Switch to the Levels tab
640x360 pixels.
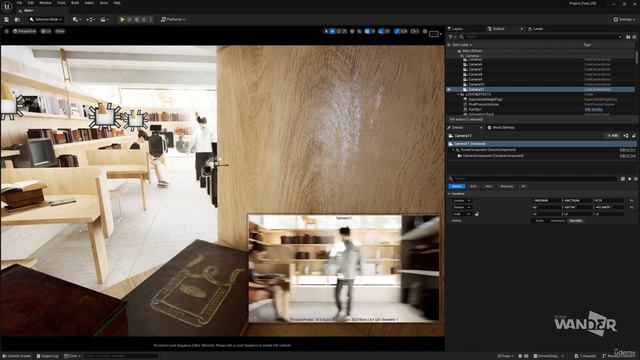[536, 29]
